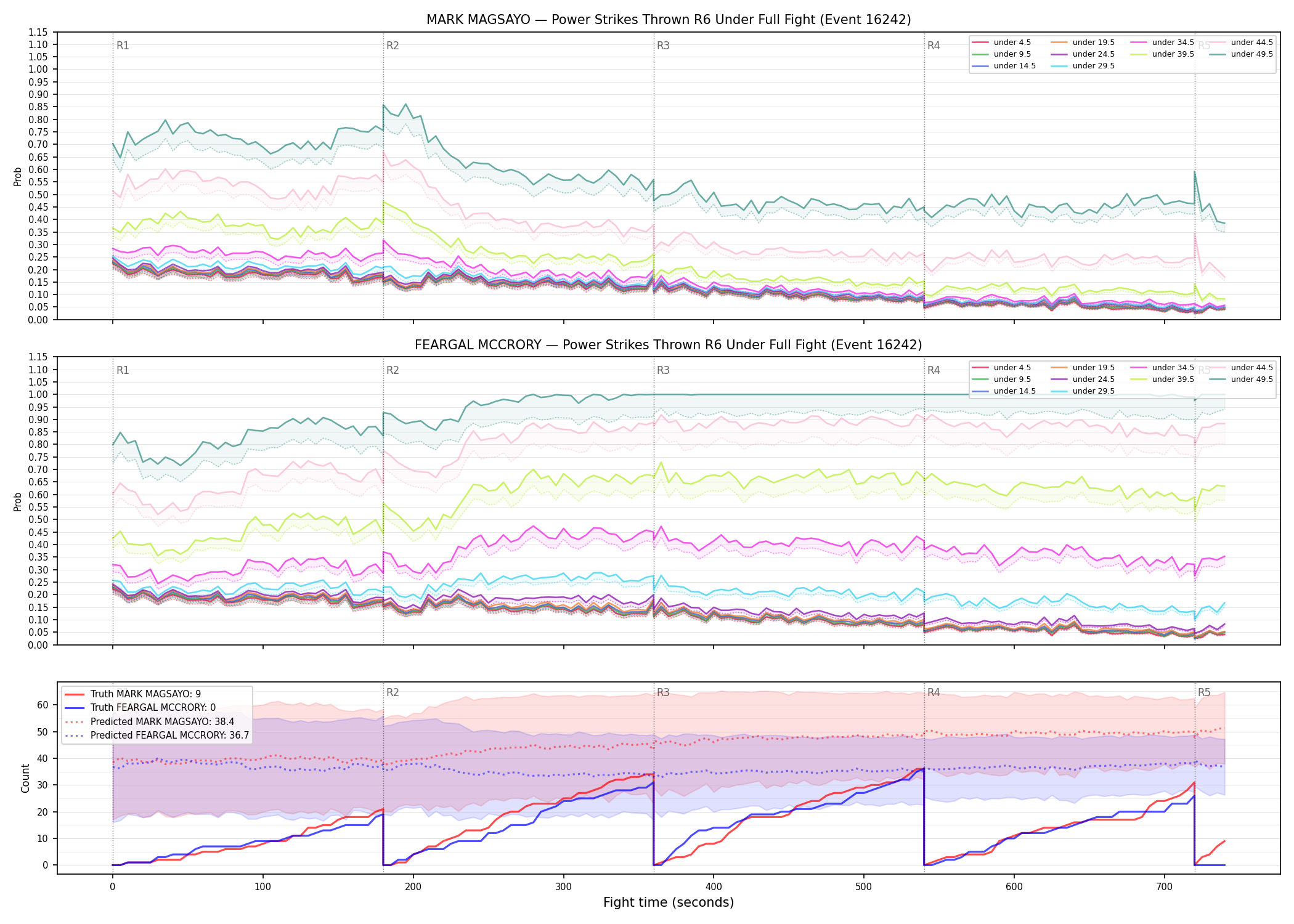Click the 50 tick on the Count axis
Screen dimensions: 1294x924
(x=43, y=732)
